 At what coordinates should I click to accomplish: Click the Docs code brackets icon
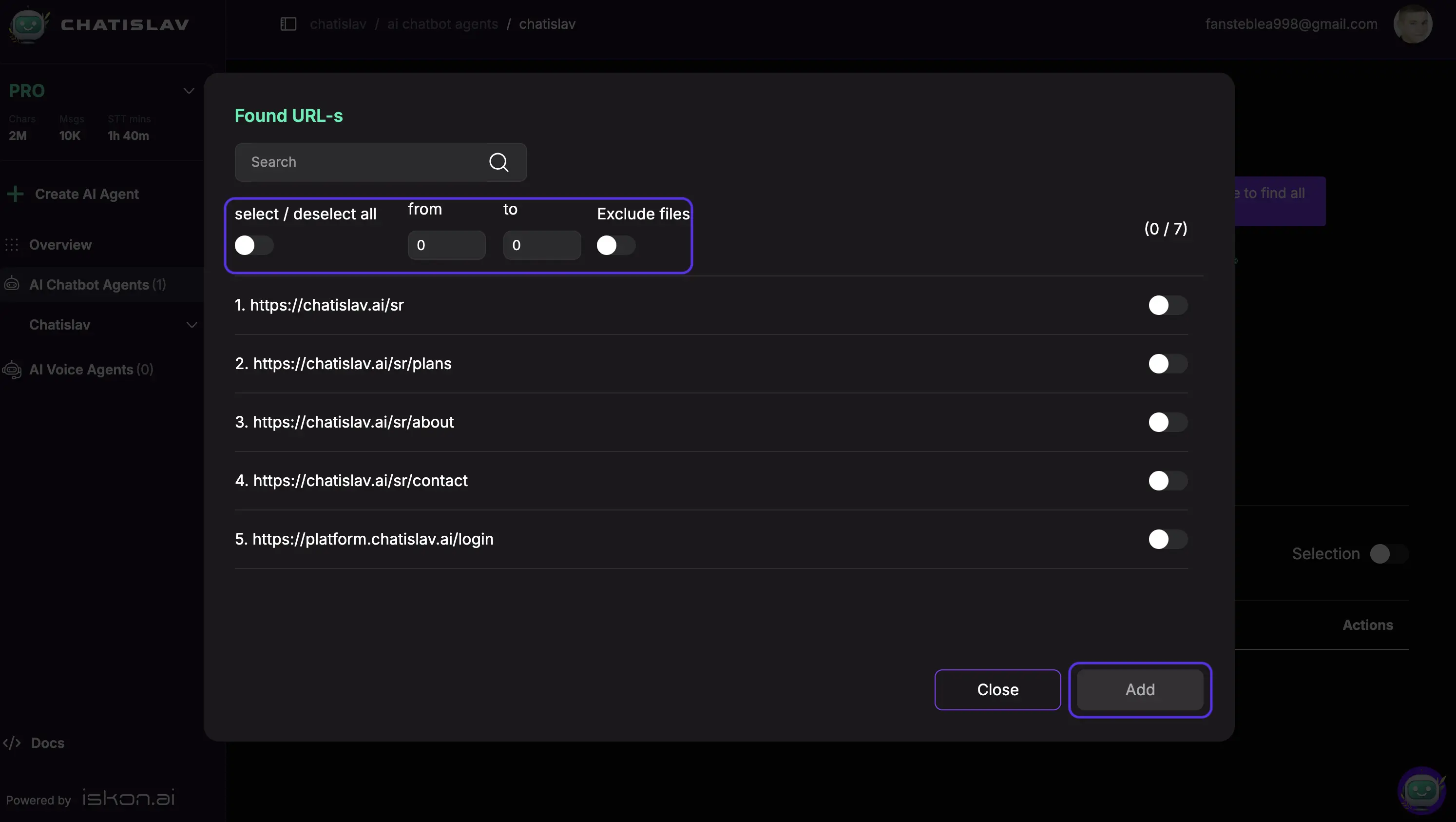click(x=12, y=743)
